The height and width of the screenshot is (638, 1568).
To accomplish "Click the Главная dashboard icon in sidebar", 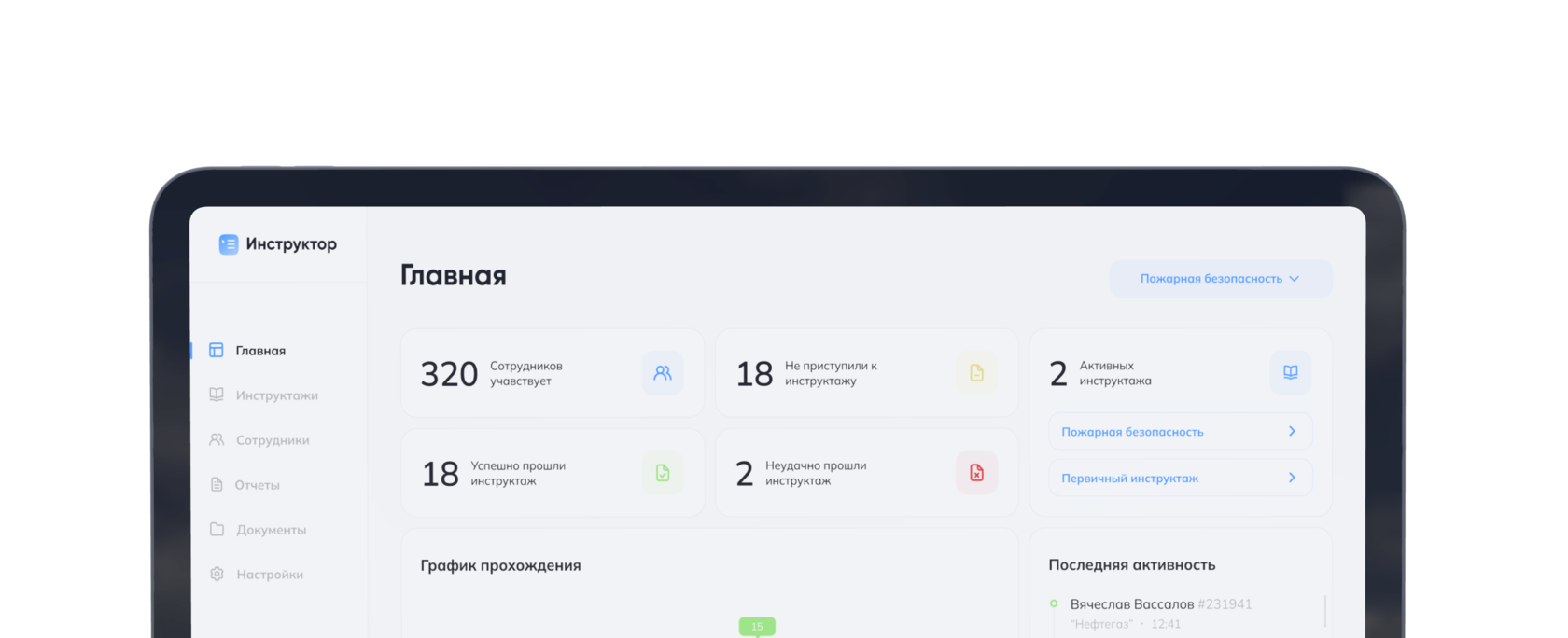I will 217,350.
